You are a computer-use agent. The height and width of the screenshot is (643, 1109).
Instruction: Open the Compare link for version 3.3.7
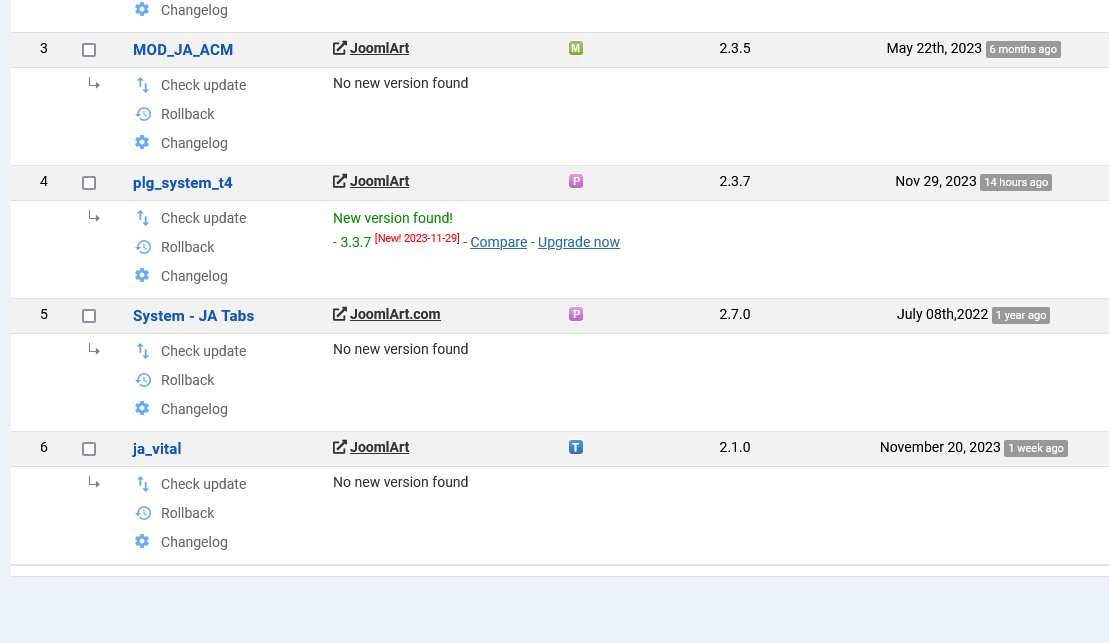click(498, 242)
